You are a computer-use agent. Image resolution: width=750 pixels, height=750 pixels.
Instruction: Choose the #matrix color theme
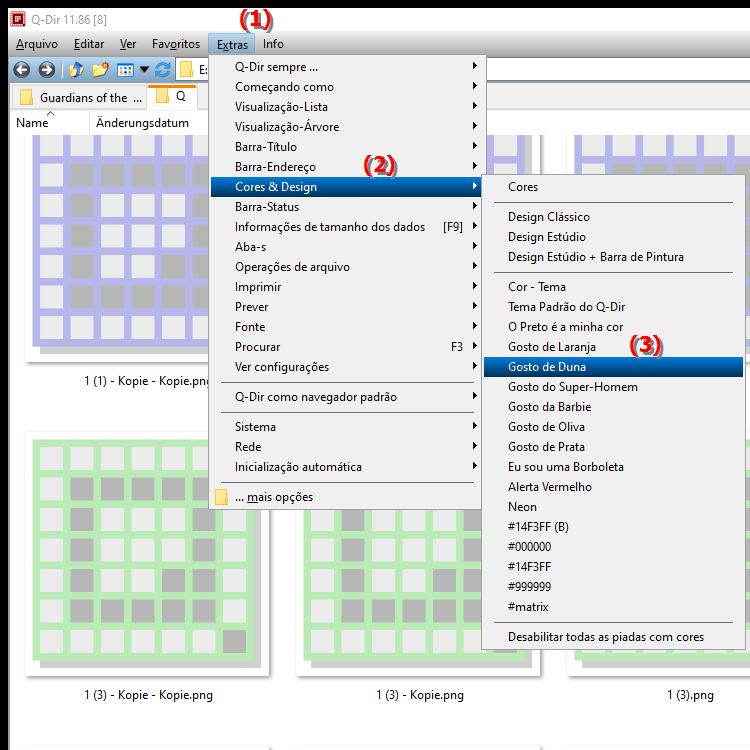[x=613, y=607]
